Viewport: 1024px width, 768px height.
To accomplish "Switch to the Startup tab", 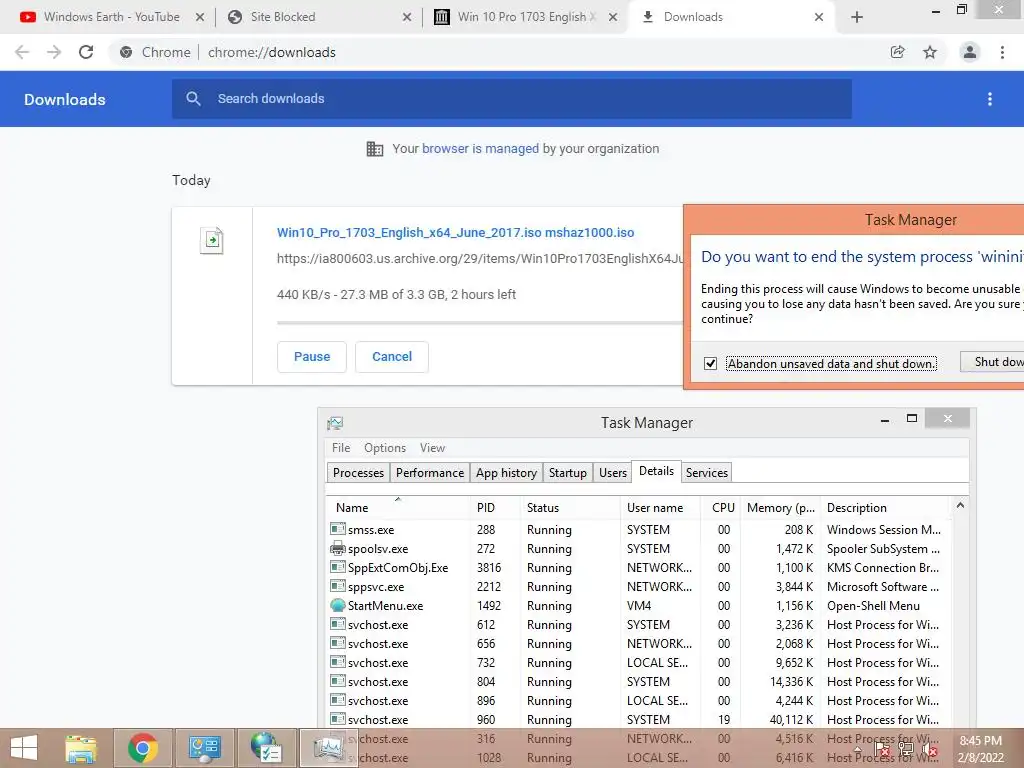I will pyautogui.click(x=568, y=473).
